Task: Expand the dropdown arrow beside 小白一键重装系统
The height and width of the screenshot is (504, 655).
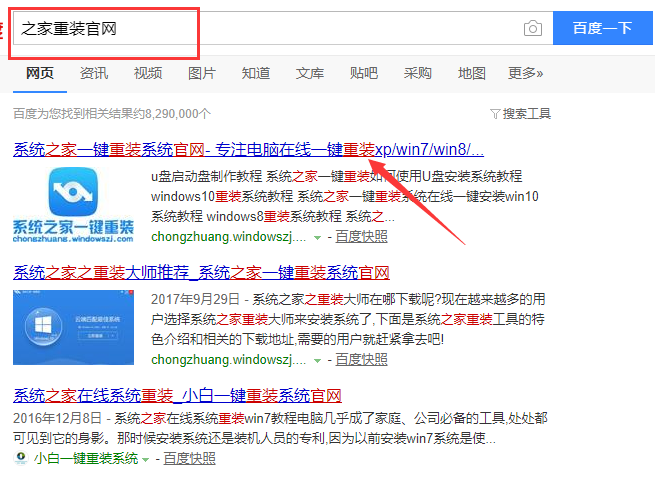Action: (146, 459)
